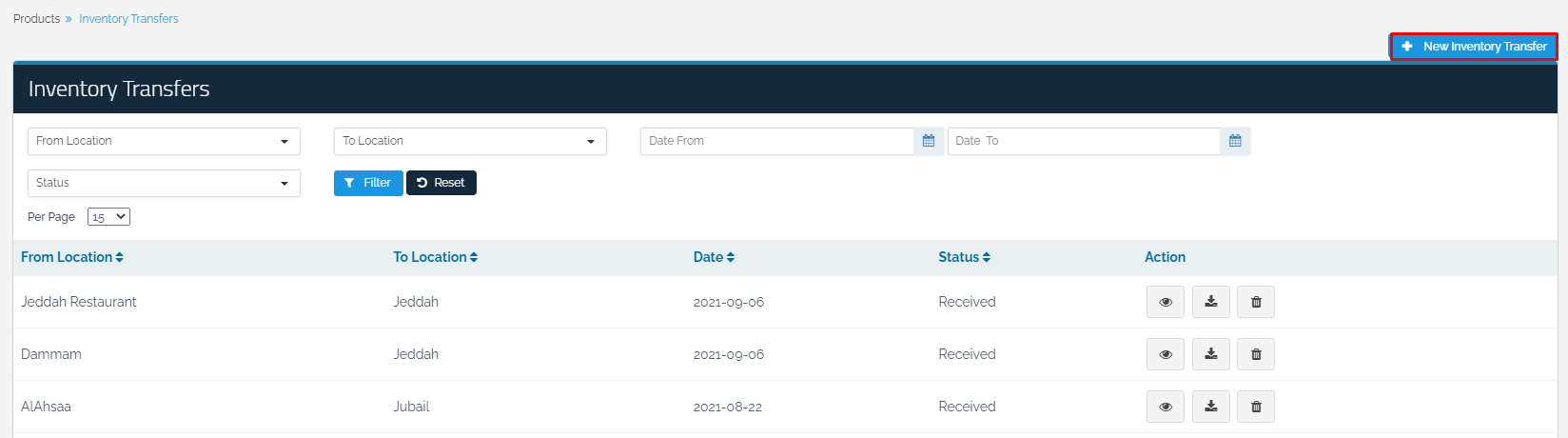The image size is (1568, 438).
Task: Download the Jeddah Restaurant transfer
Action: coord(1210,302)
